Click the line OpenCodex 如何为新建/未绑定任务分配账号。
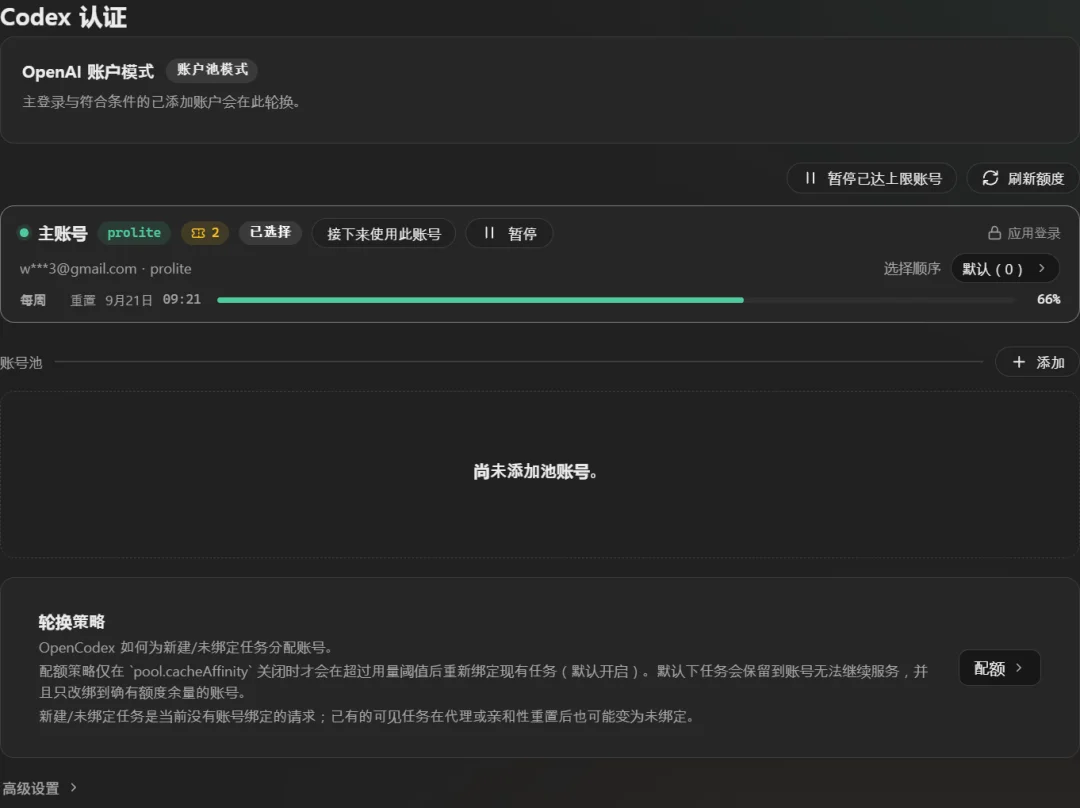This screenshot has height=808, width=1080. 187,648
